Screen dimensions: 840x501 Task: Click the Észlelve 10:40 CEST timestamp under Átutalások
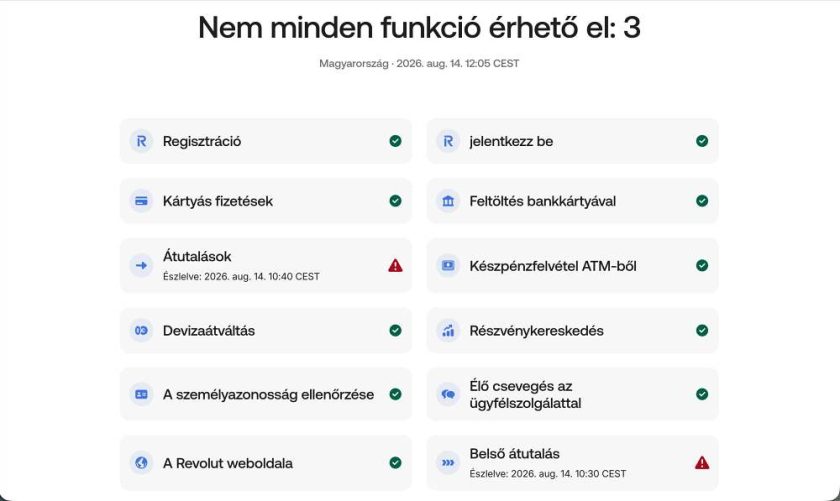(241, 276)
